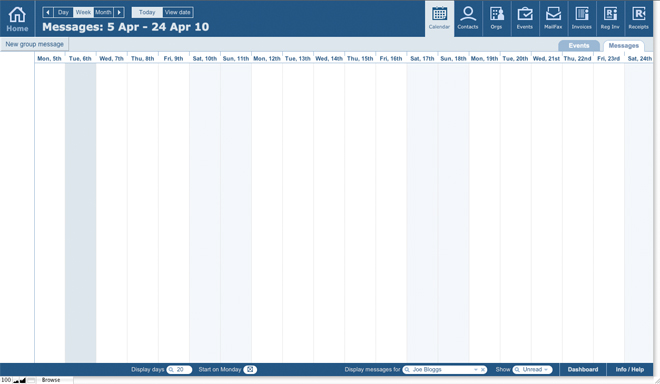Open the Orgs module
Viewport: 660px width, 384px height.
coord(496,19)
